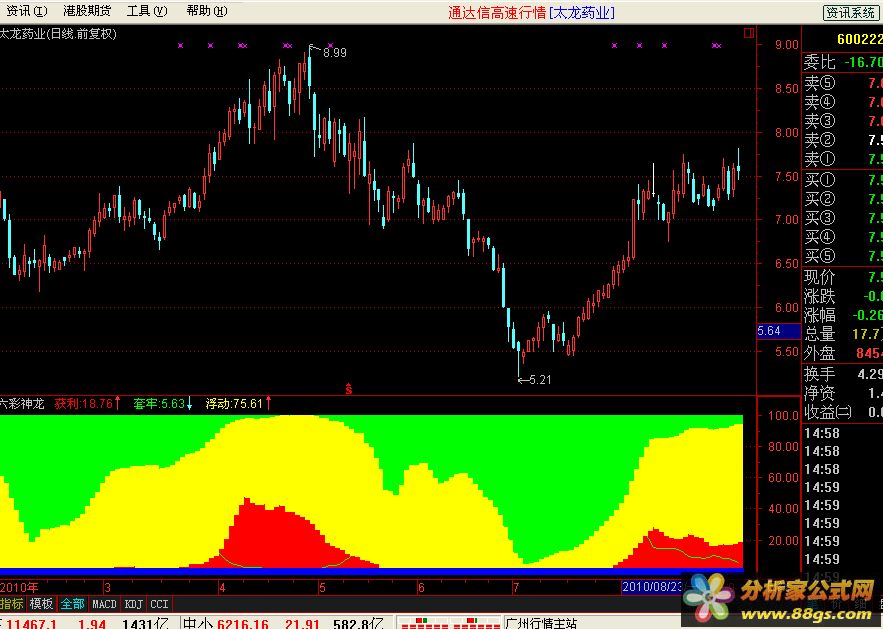Click the 买① buy order row
The image size is (883, 629).
(x=842, y=180)
